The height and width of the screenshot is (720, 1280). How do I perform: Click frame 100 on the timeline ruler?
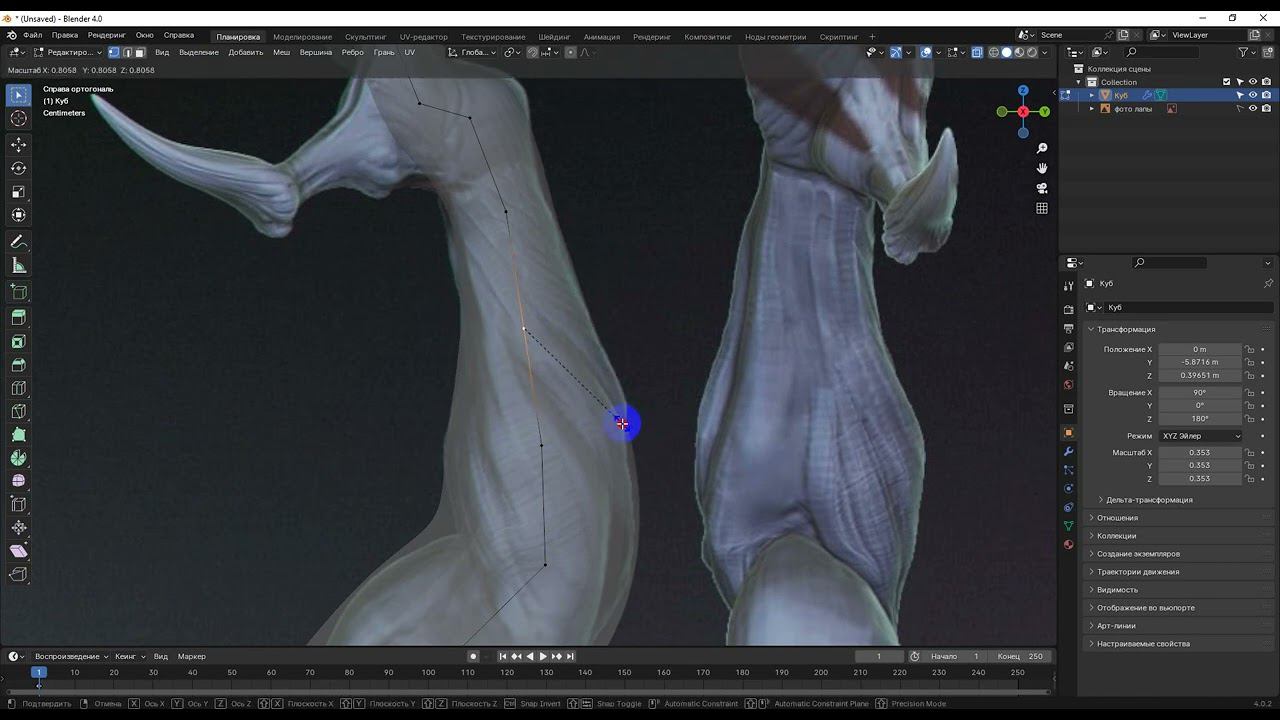click(428, 672)
